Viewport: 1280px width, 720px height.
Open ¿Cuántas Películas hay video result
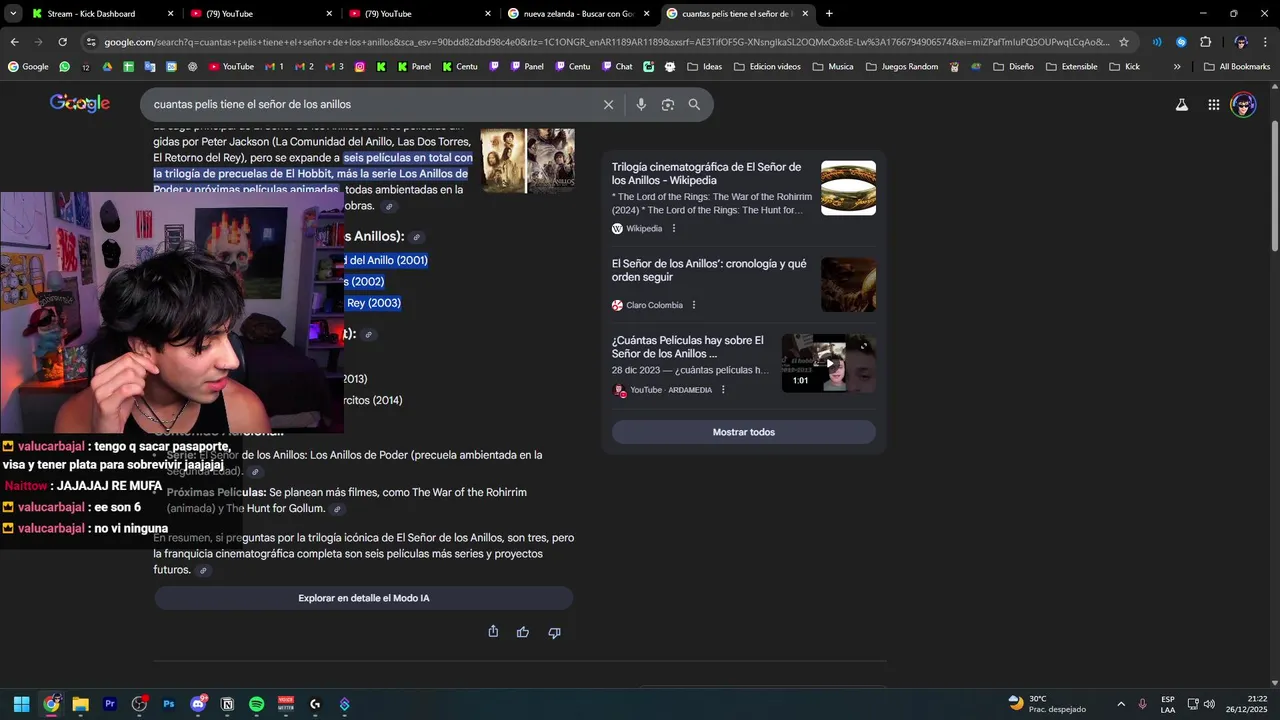pyautogui.click(x=687, y=347)
